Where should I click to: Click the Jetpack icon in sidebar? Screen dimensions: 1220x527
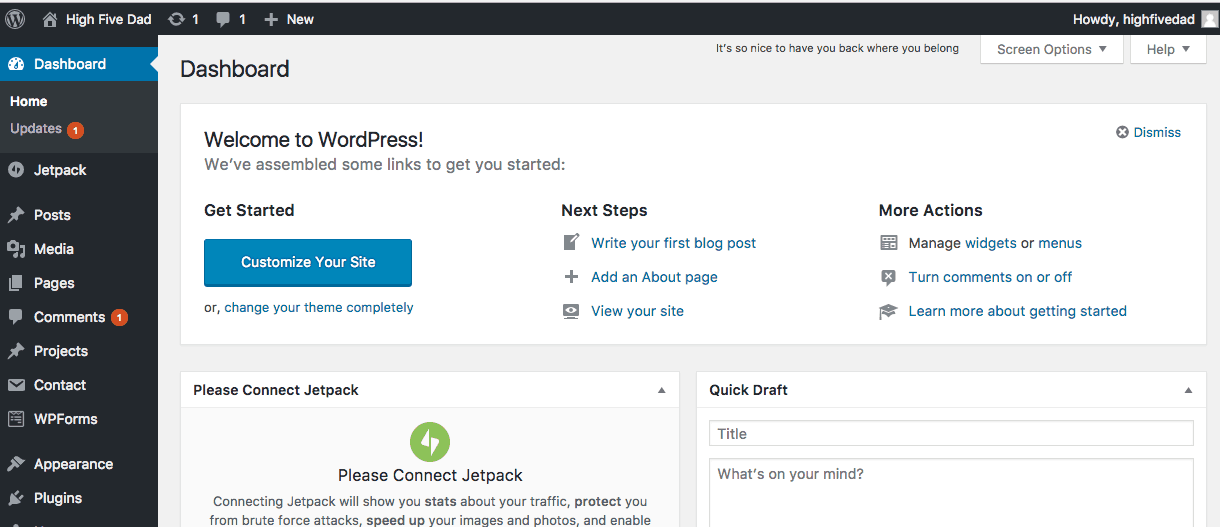(x=16, y=170)
